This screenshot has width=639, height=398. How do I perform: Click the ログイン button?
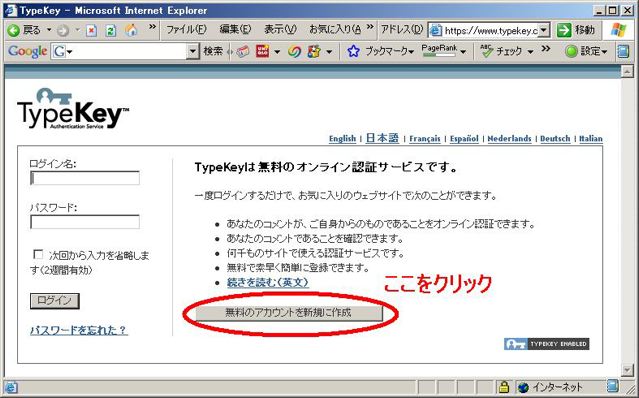tap(55, 301)
